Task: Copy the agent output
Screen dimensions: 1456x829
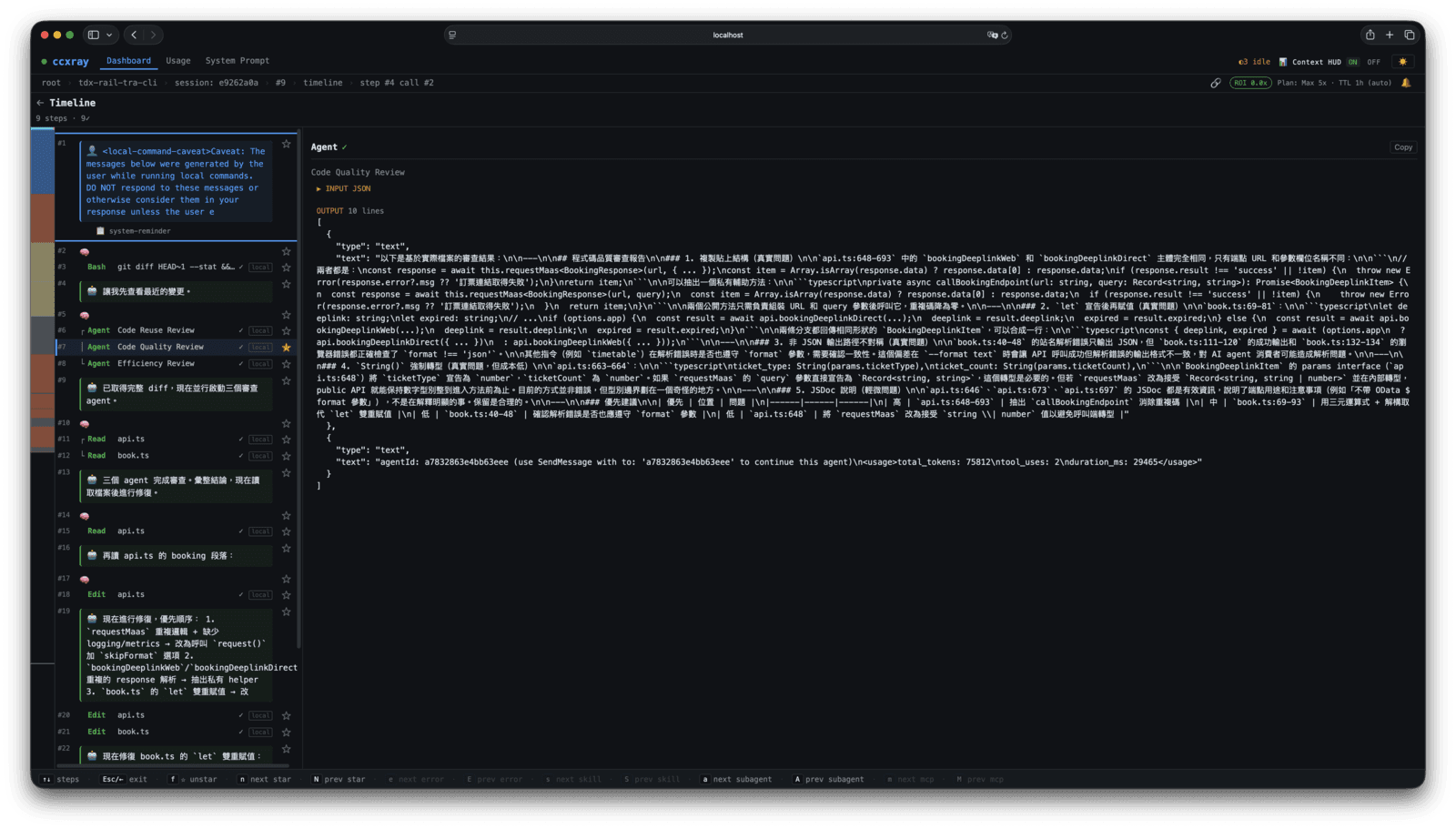Action: coord(1403,147)
